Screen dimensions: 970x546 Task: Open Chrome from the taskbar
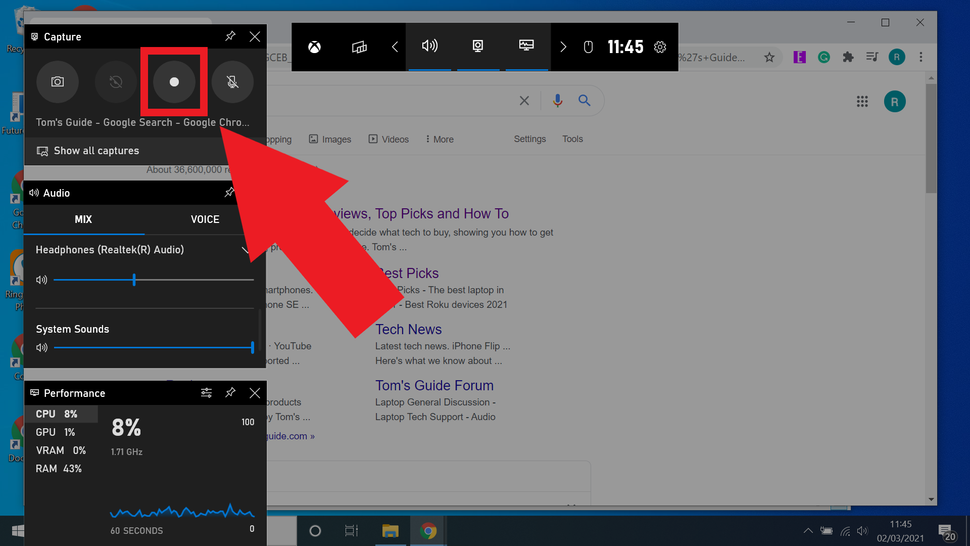pyautogui.click(x=428, y=531)
